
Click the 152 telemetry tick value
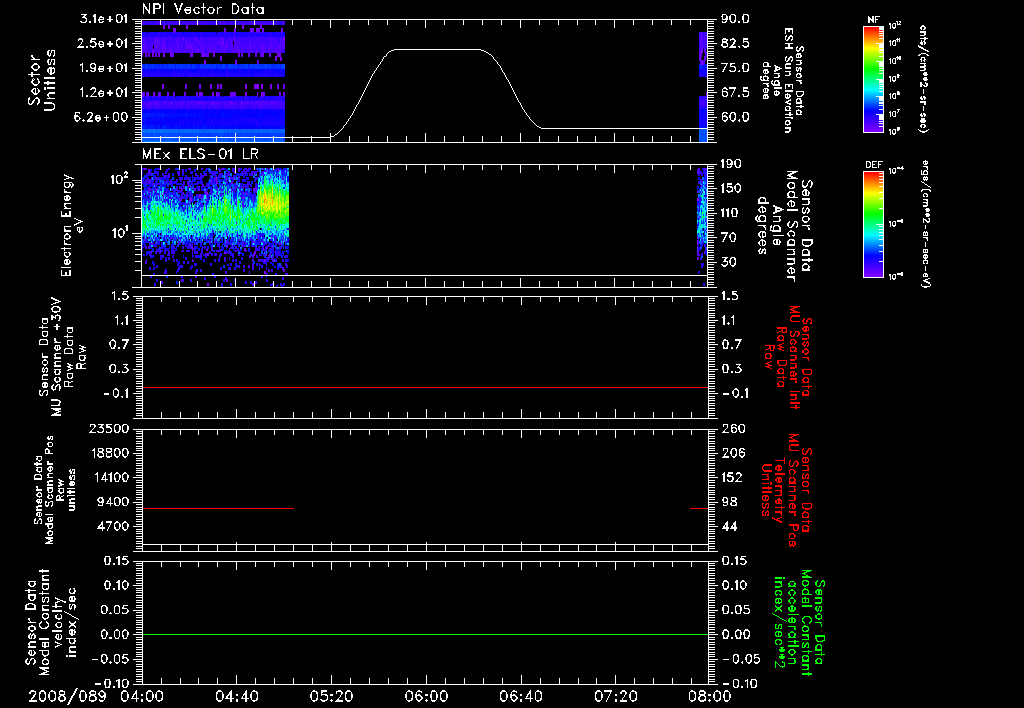pos(733,477)
